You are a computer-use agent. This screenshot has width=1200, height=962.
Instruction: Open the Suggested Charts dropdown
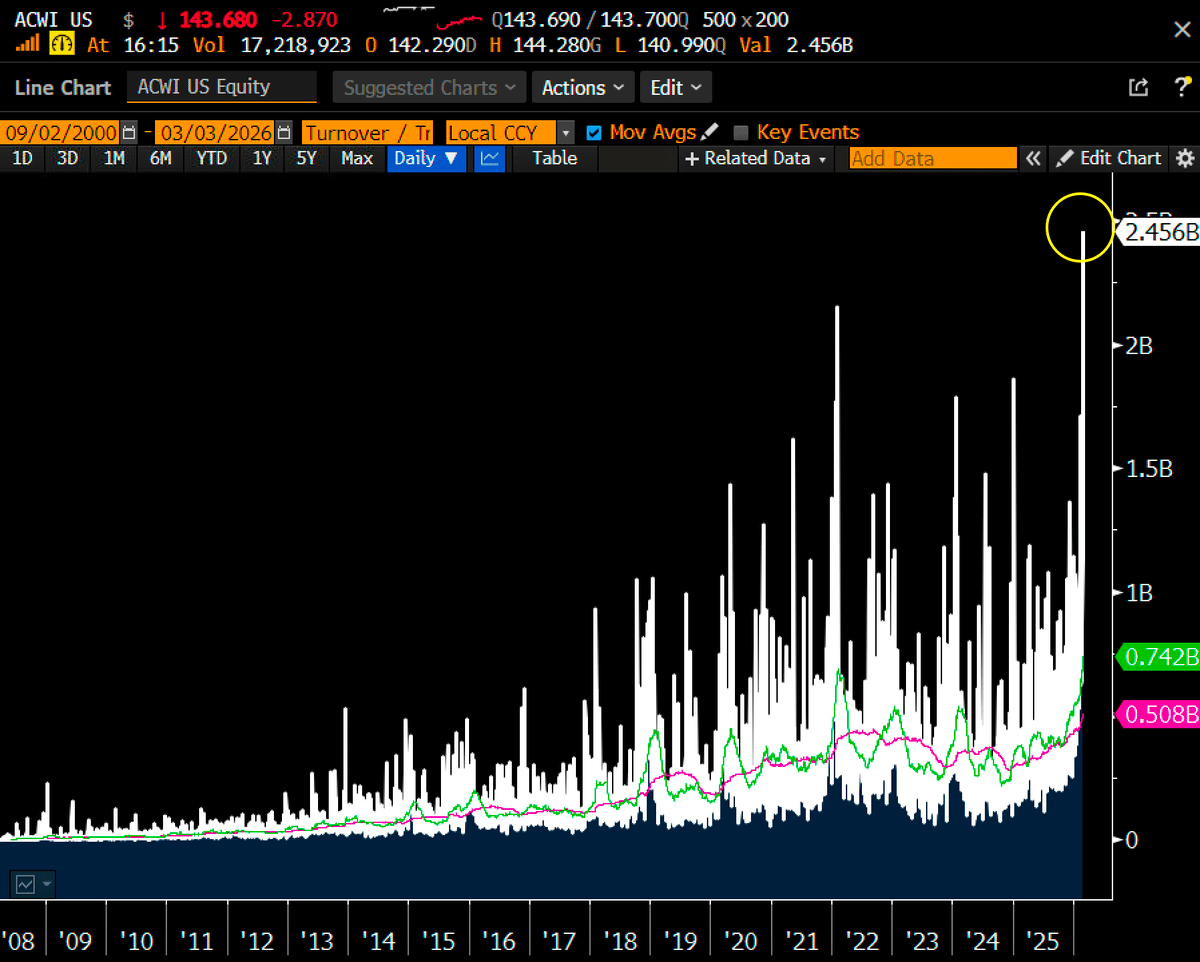(x=428, y=87)
